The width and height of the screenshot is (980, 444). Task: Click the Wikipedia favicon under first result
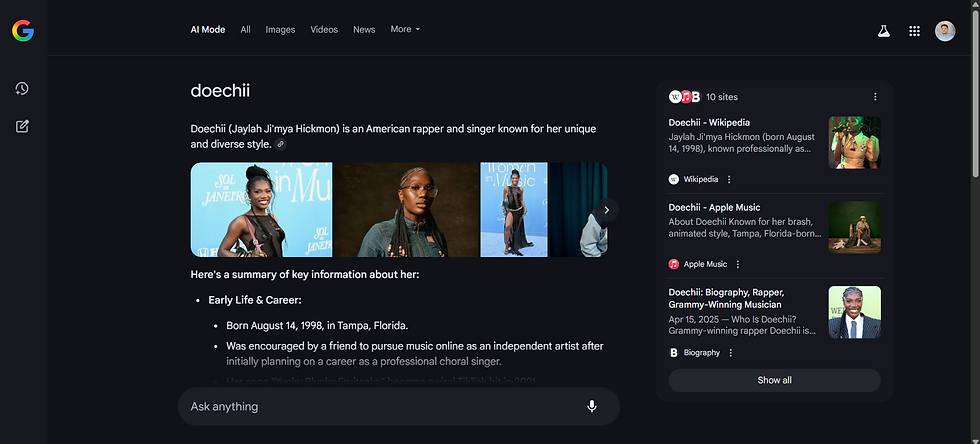(674, 179)
